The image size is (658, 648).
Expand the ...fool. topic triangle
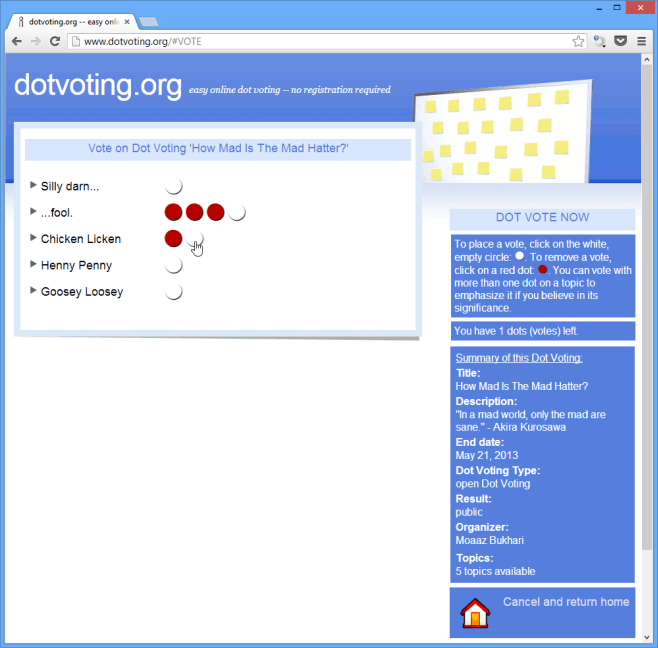coord(33,211)
